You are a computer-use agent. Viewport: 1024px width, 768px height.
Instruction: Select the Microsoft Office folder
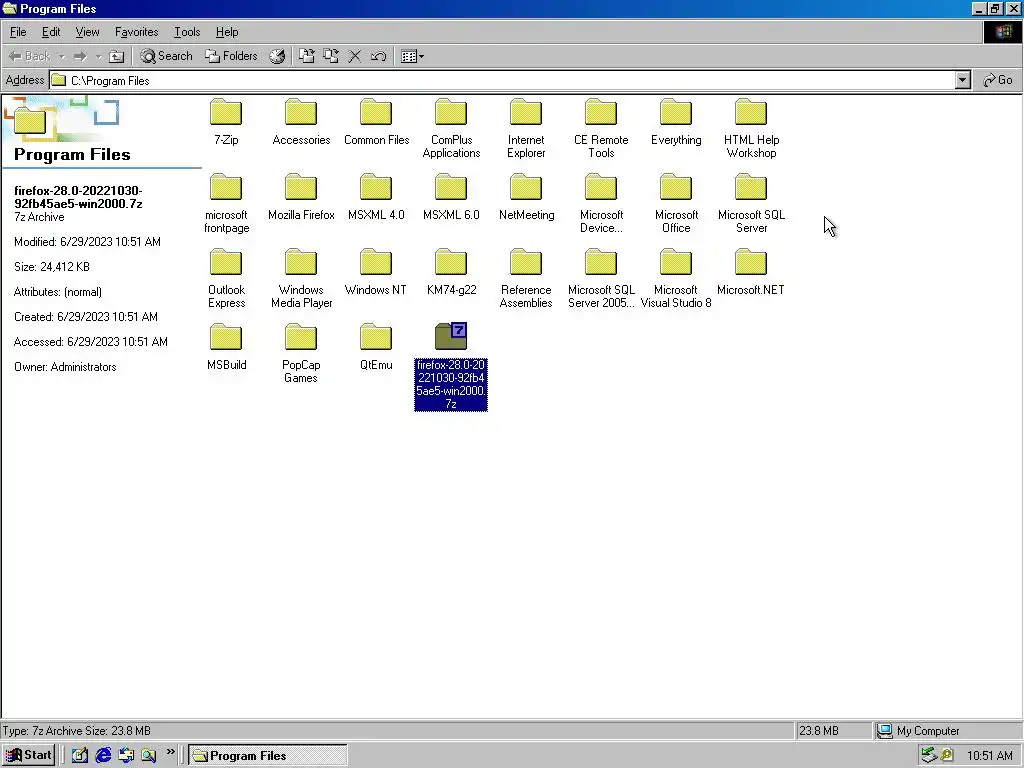[x=676, y=204]
